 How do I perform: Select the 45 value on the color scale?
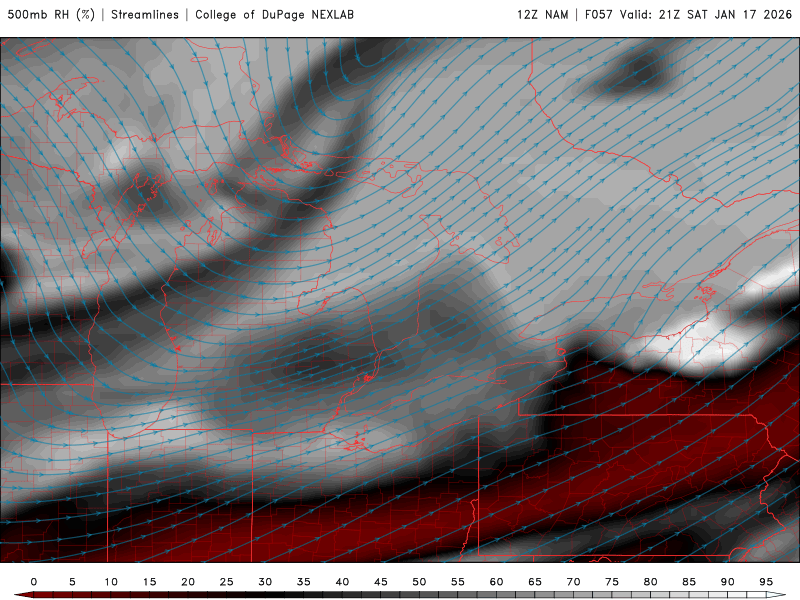pos(381,582)
